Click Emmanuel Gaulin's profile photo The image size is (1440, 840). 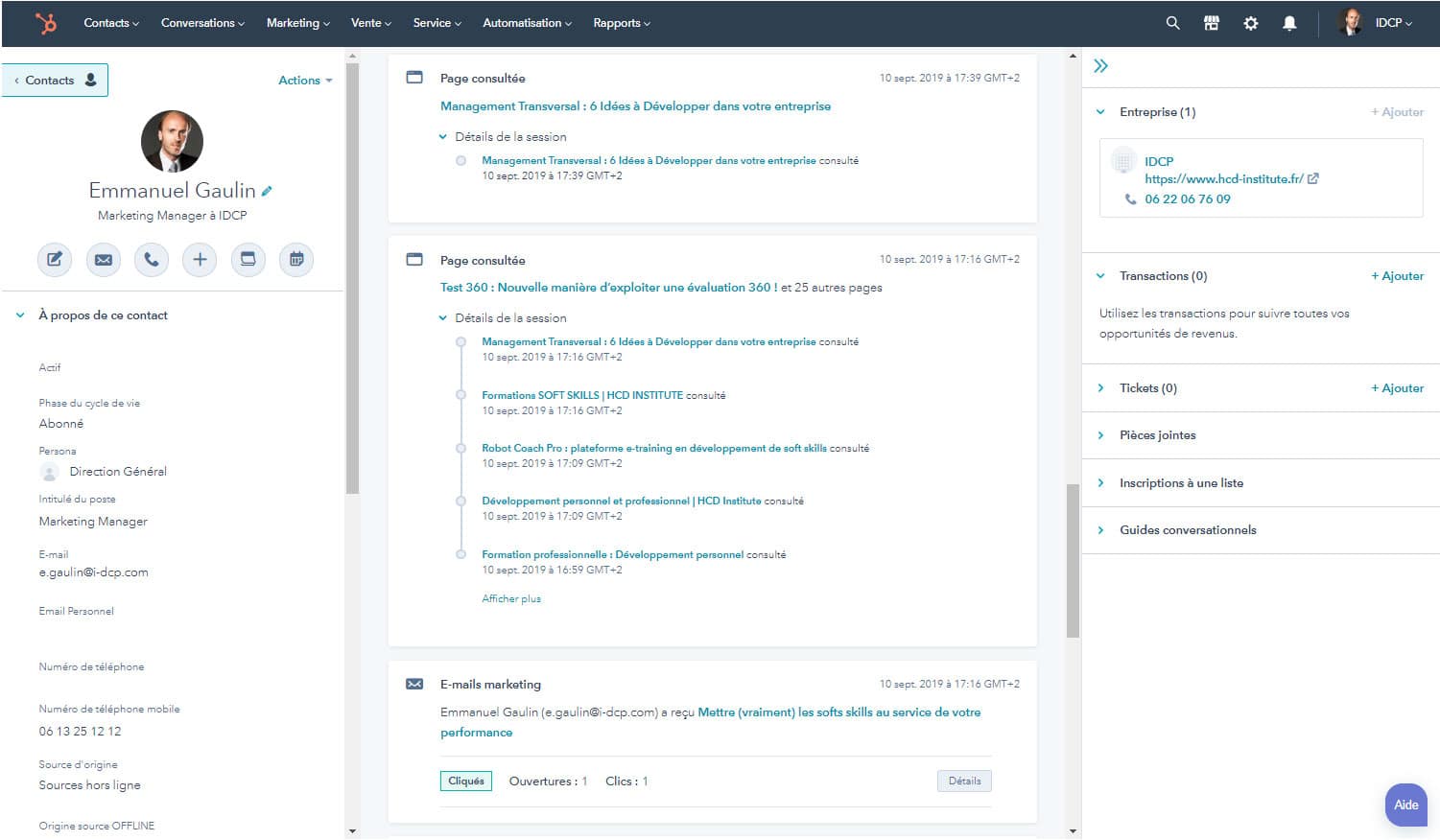172,141
